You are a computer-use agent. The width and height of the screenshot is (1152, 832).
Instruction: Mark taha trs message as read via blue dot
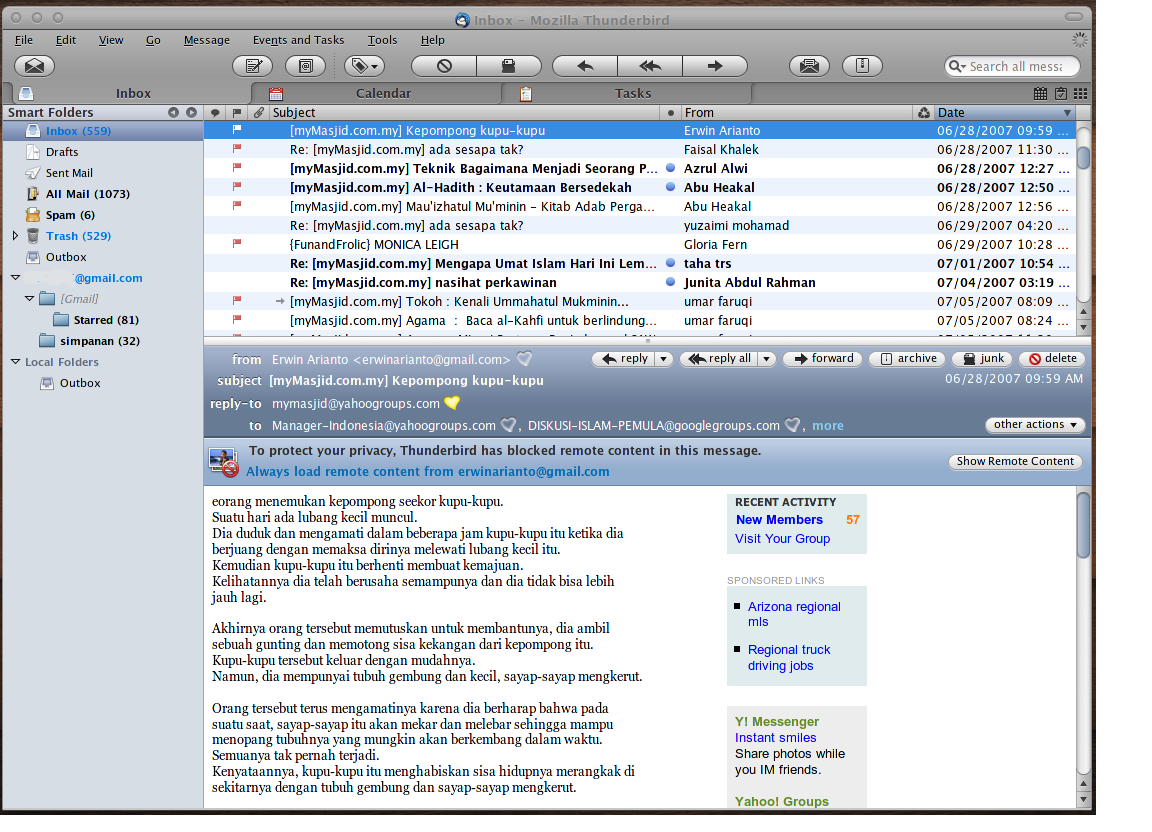pyautogui.click(x=670, y=263)
